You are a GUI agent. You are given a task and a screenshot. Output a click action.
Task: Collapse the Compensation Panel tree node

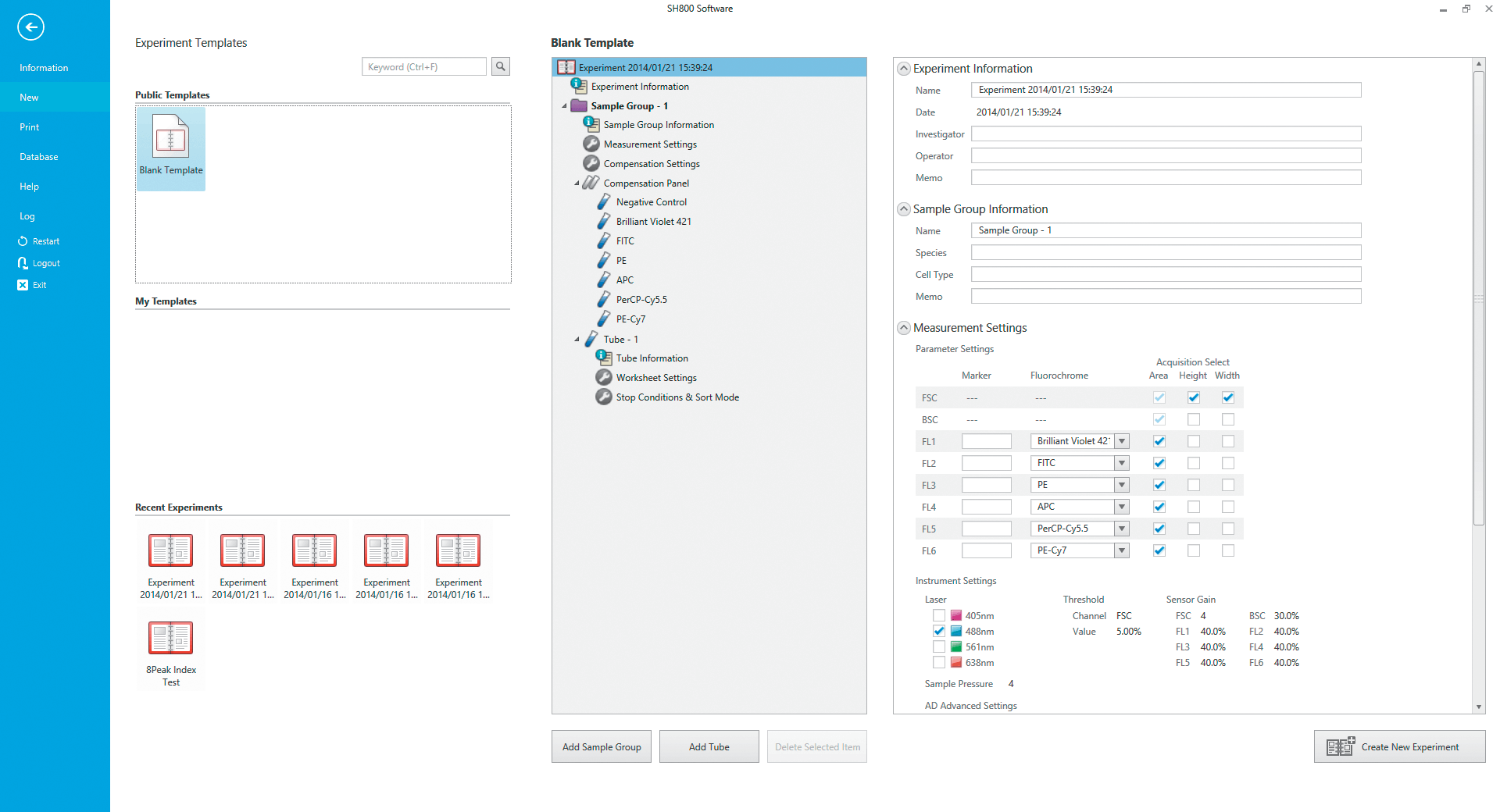pos(577,183)
